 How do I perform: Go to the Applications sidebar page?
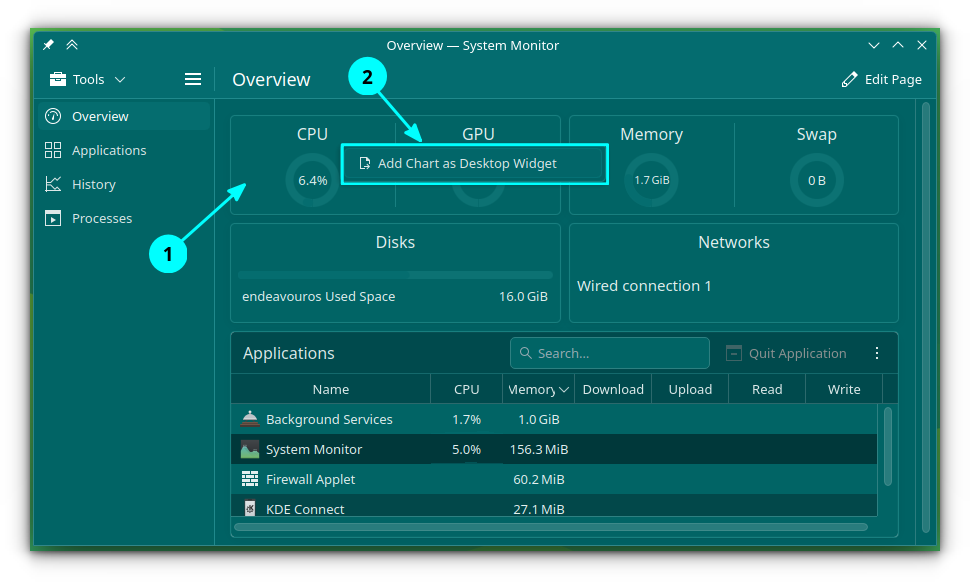[108, 150]
